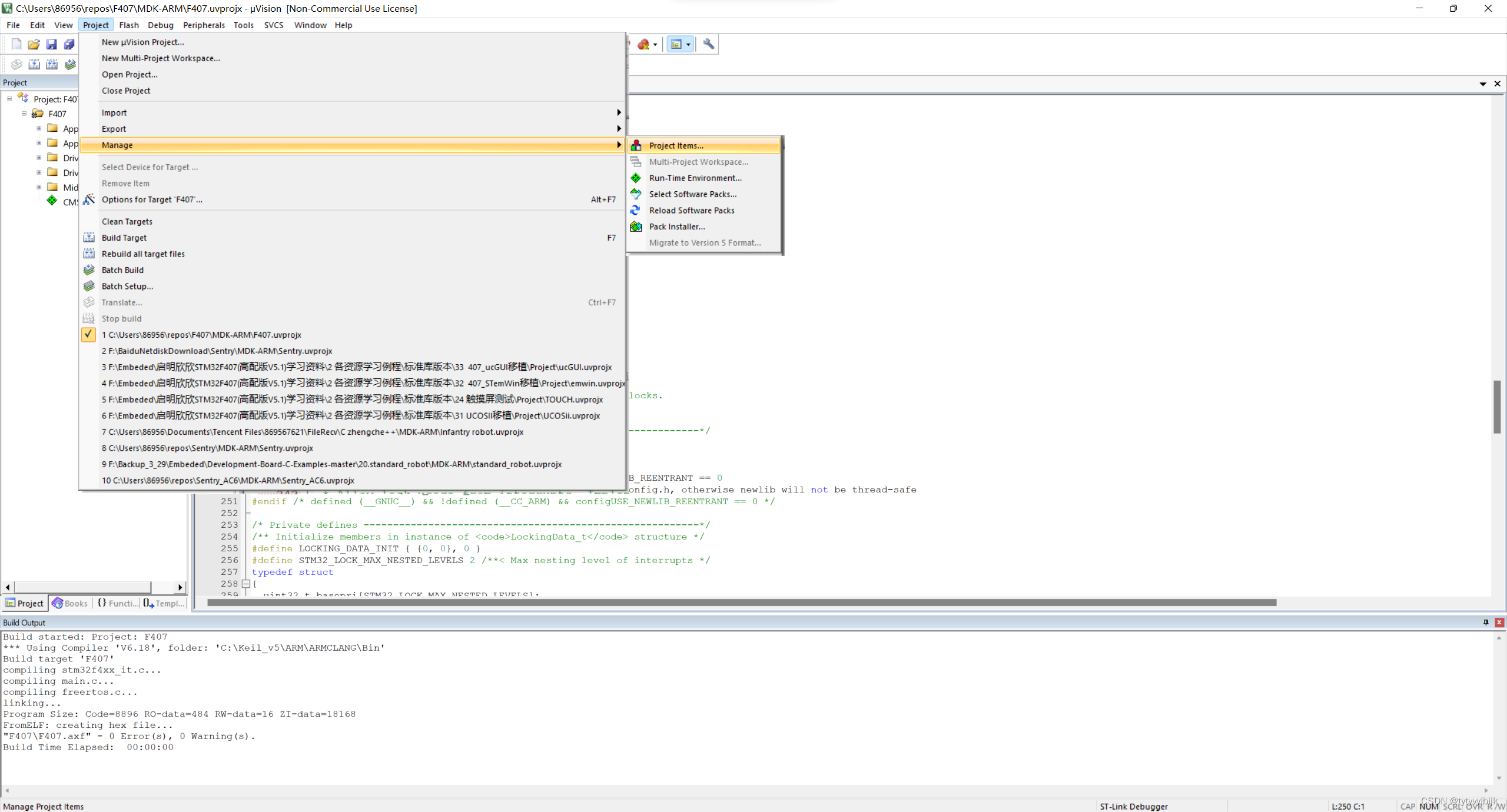Open recent project 10 Sentry_AC6.uvprojx
The height and width of the screenshot is (812, 1507).
point(352,480)
